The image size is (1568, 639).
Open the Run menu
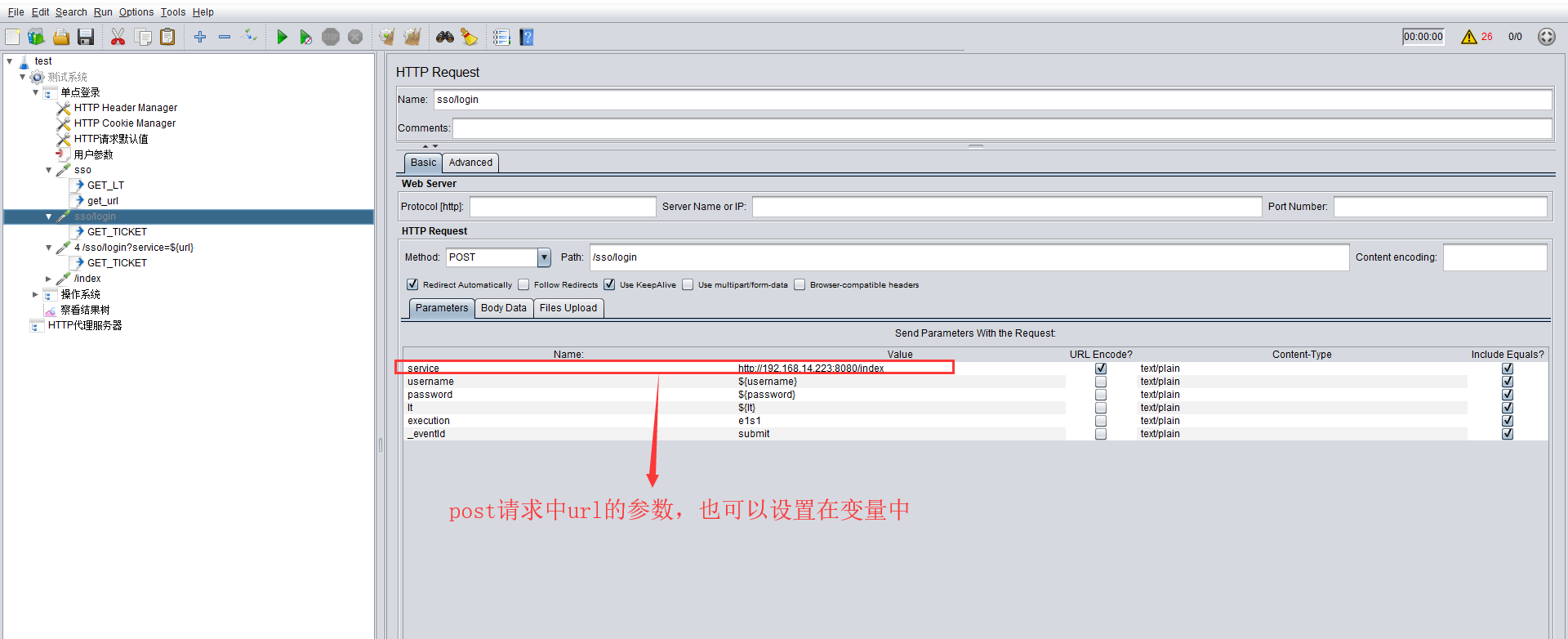tap(103, 12)
